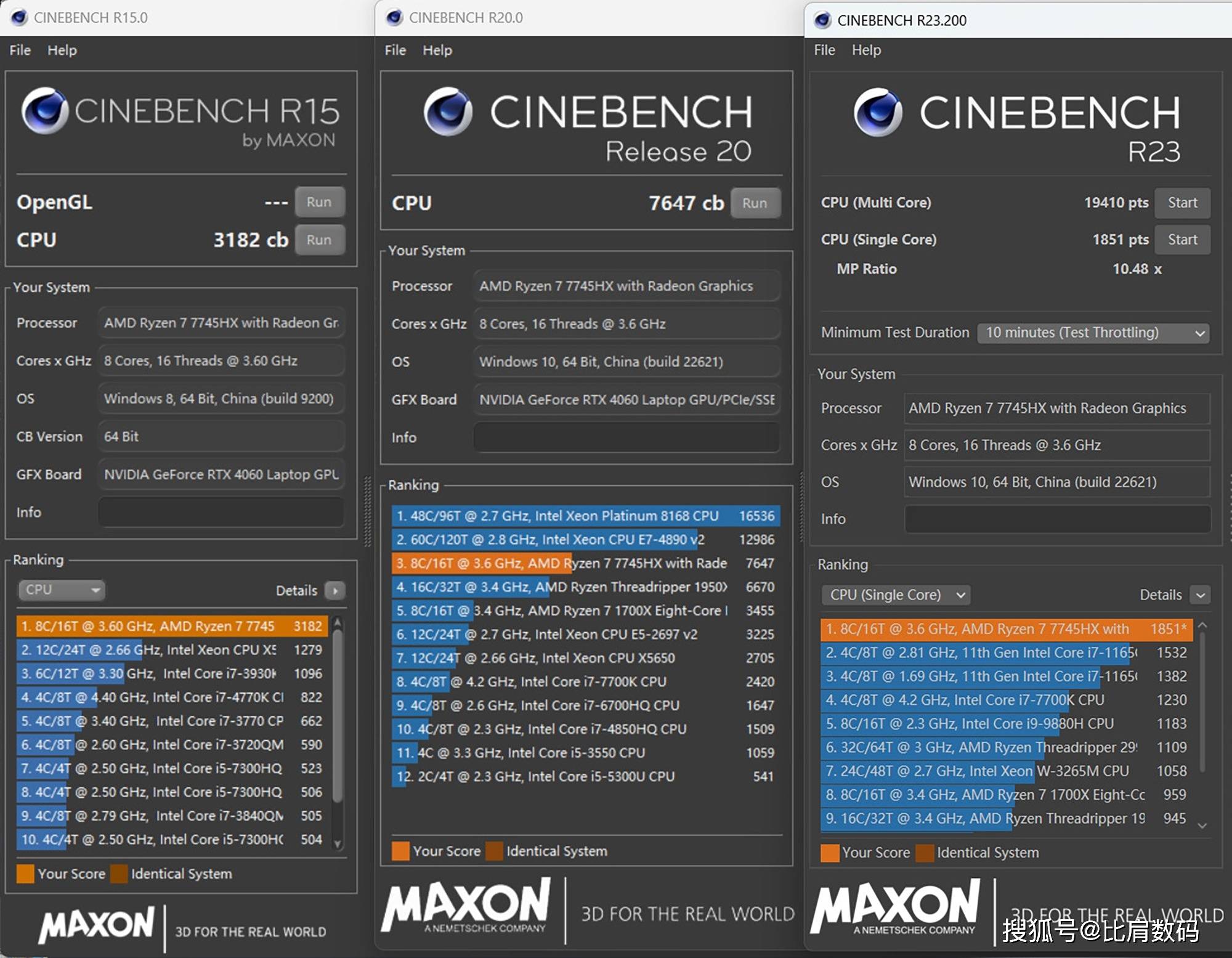The width and height of the screenshot is (1232, 958).
Task: Open the CPU ranking dropdown in R15
Action: 61,590
